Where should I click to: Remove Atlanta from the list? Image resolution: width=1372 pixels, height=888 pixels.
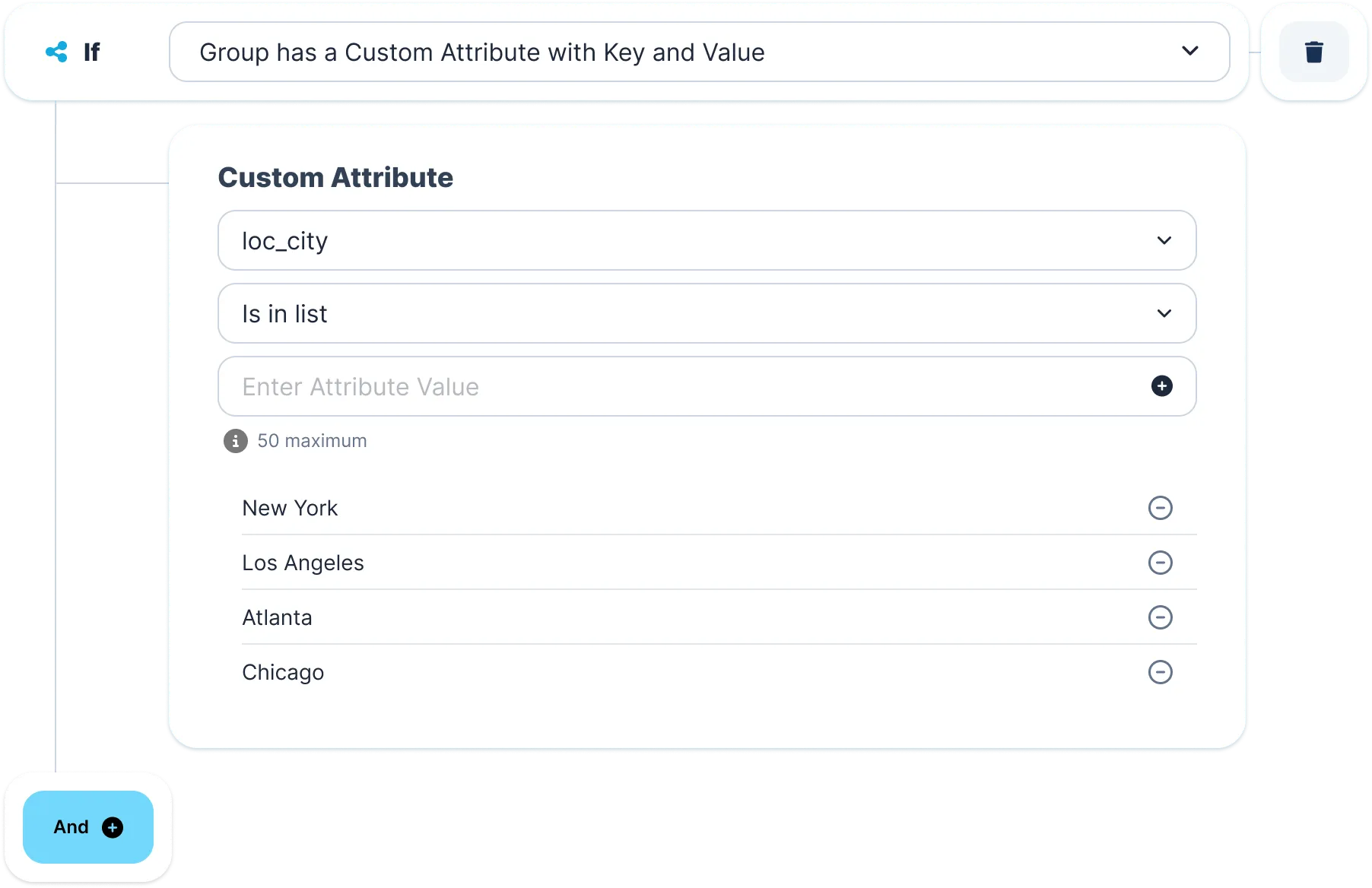point(1160,617)
